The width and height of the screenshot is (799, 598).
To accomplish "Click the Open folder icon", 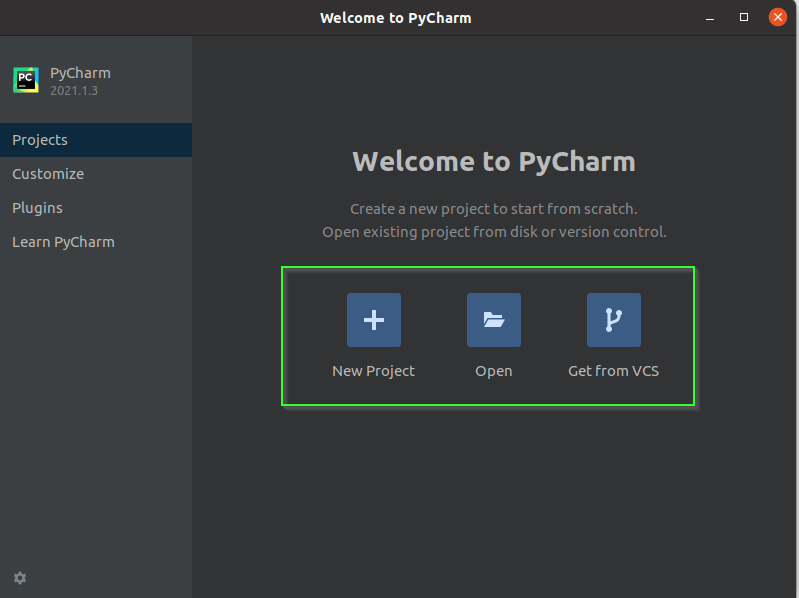I will pyautogui.click(x=494, y=320).
